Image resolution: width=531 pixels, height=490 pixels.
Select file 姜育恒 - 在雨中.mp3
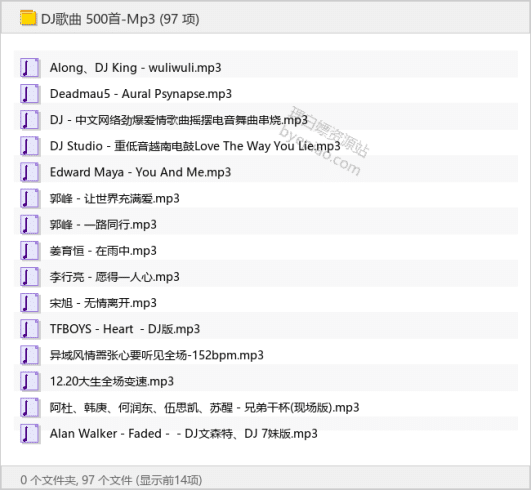[x=103, y=251]
